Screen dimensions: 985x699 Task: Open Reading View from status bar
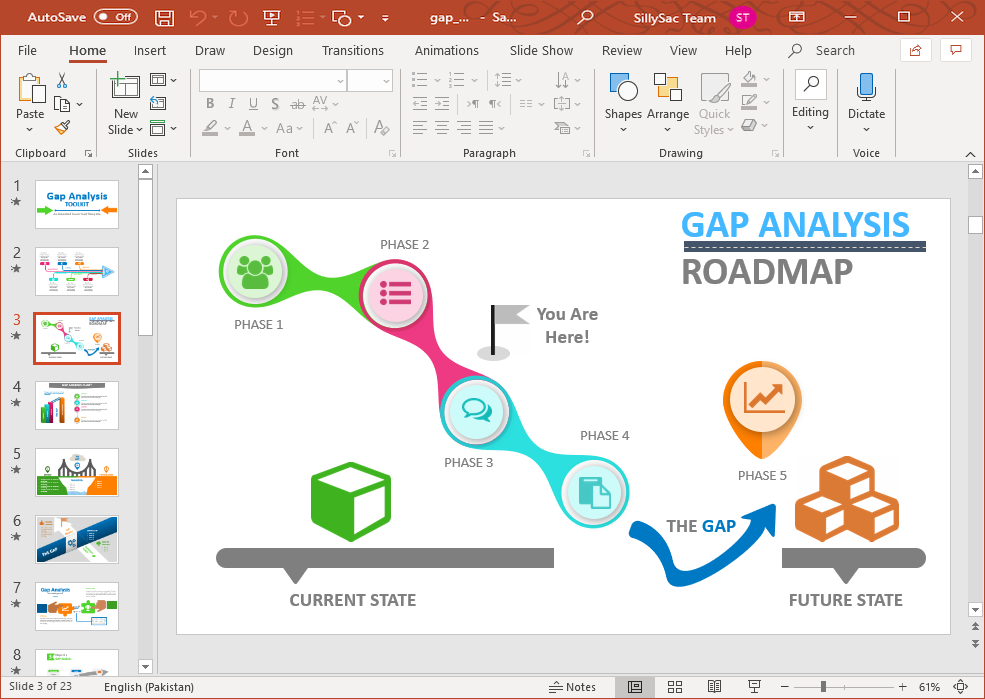coord(715,687)
